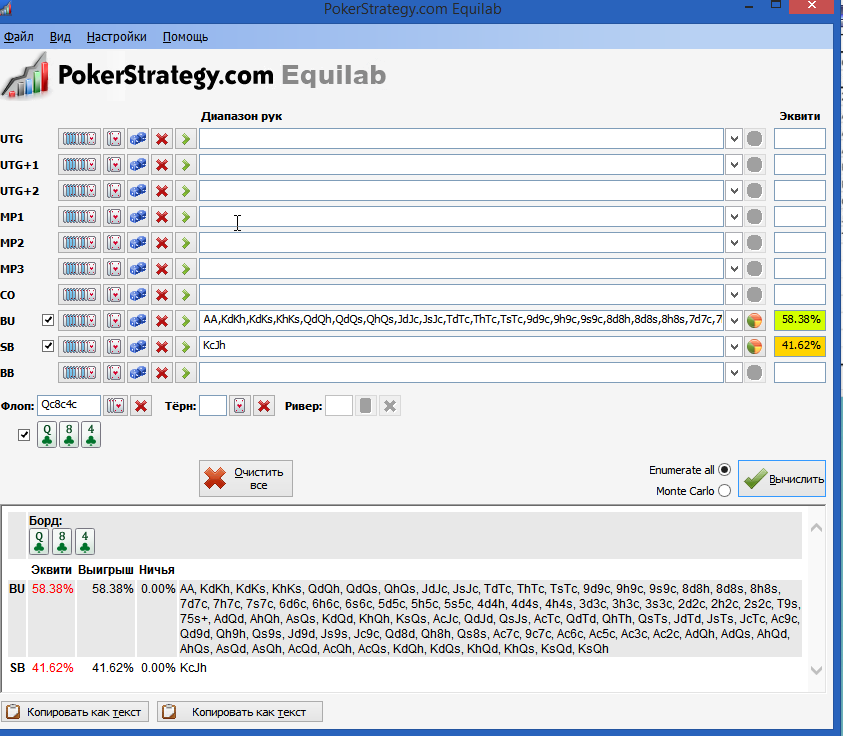Expand UTG+2 range dropdown arrow
Viewport: 843px width, 736px height.
(x=734, y=191)
